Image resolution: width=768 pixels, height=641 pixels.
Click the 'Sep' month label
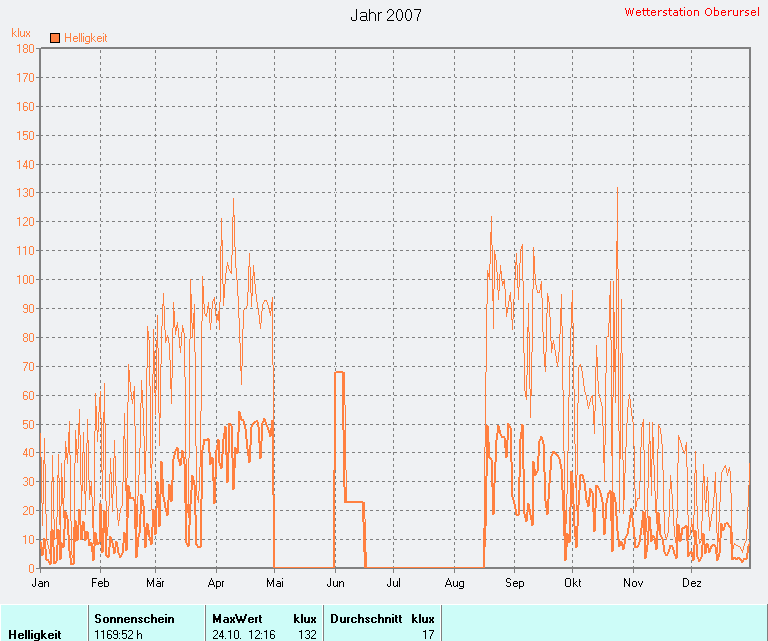pyautogui.click(x=515, y=583)
